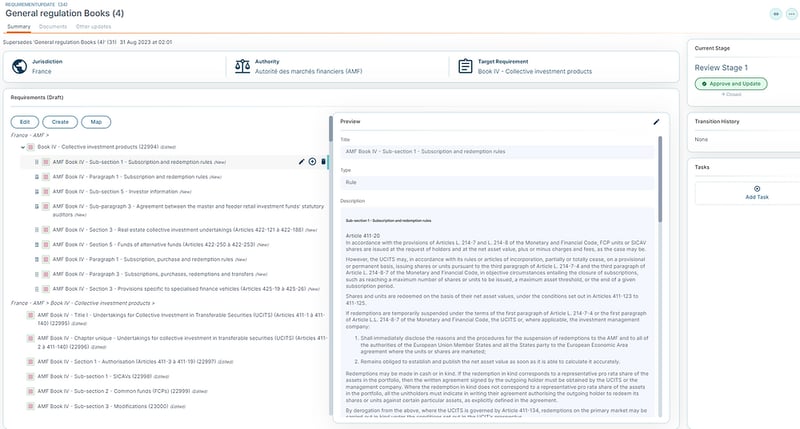
Task: Click the Title input field in Preview
Action: click(x=497, y=152)
